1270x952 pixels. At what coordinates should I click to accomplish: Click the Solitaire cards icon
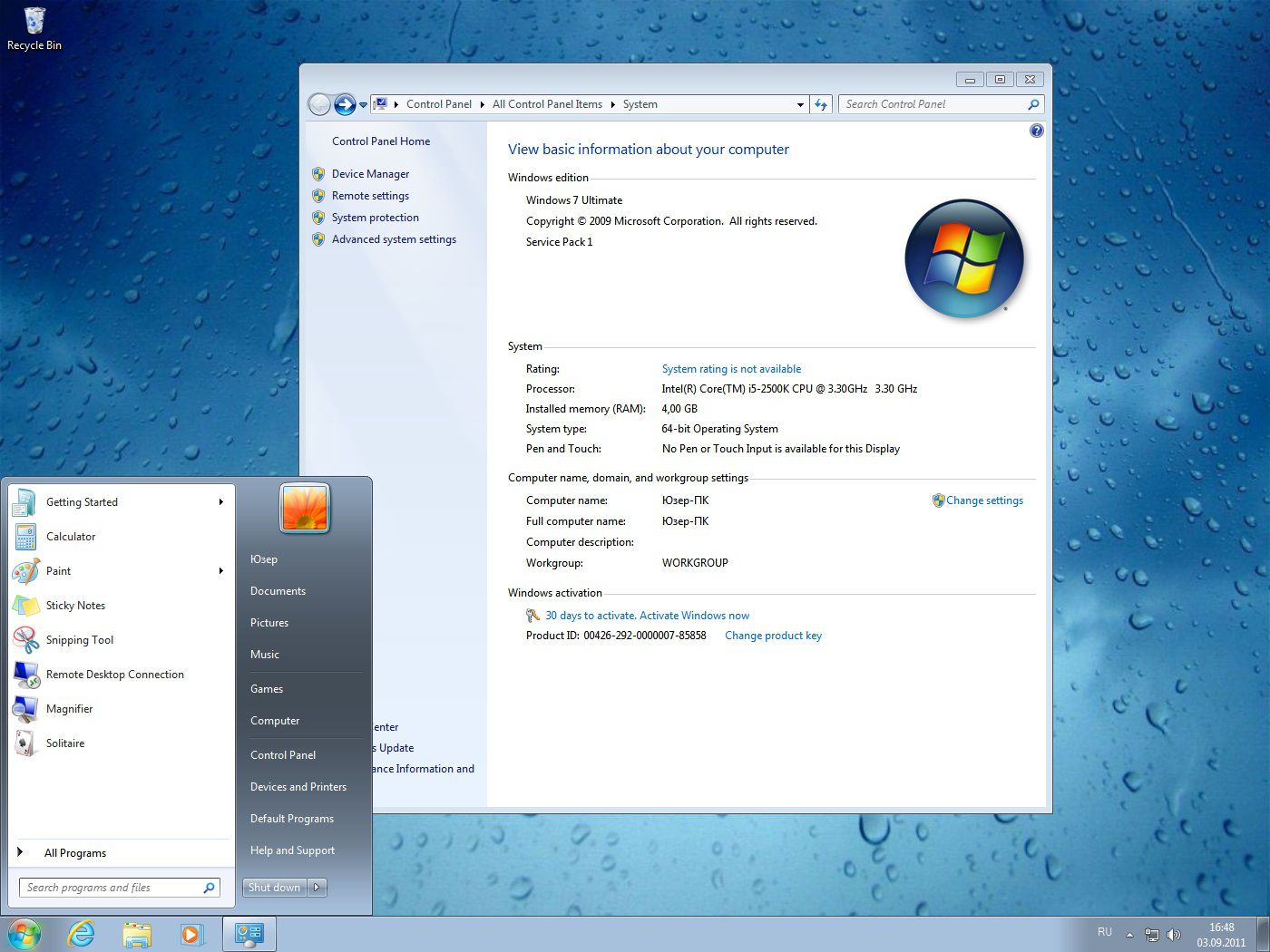[x=24, y=743]
